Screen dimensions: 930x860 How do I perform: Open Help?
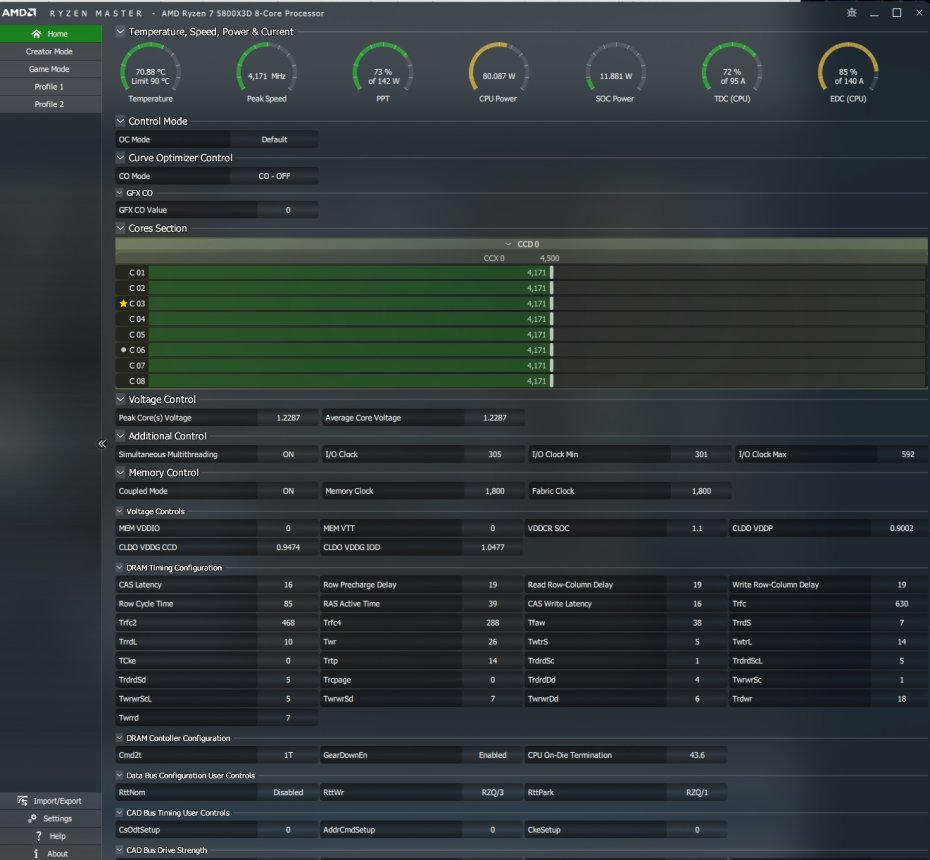pos(50,836)
